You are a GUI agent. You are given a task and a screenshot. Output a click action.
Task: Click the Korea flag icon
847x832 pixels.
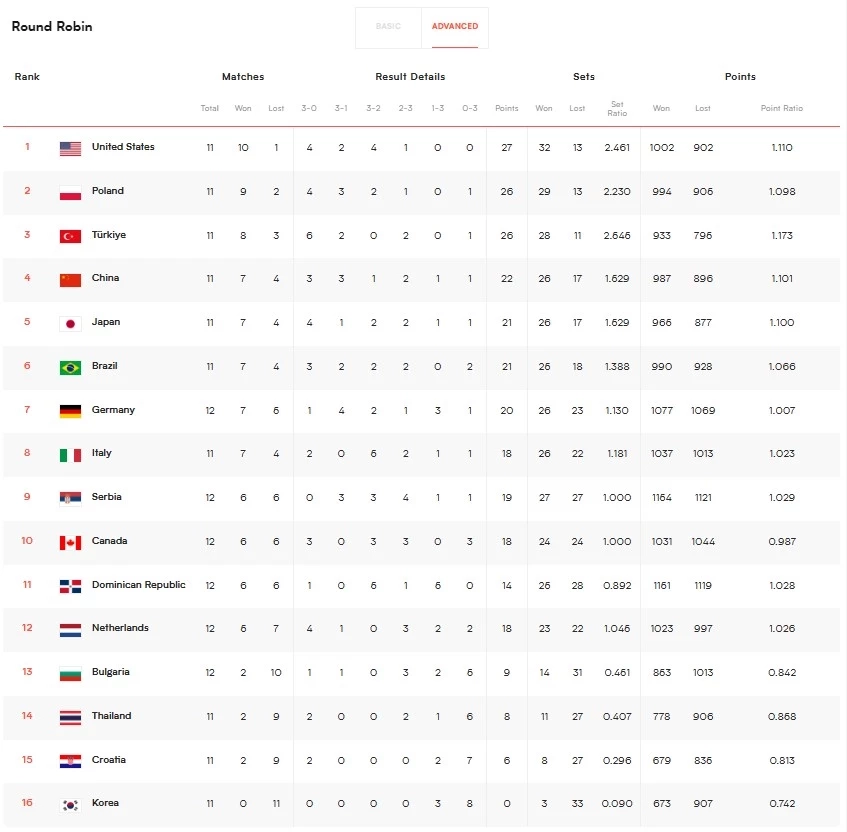(x=68, y=803)
